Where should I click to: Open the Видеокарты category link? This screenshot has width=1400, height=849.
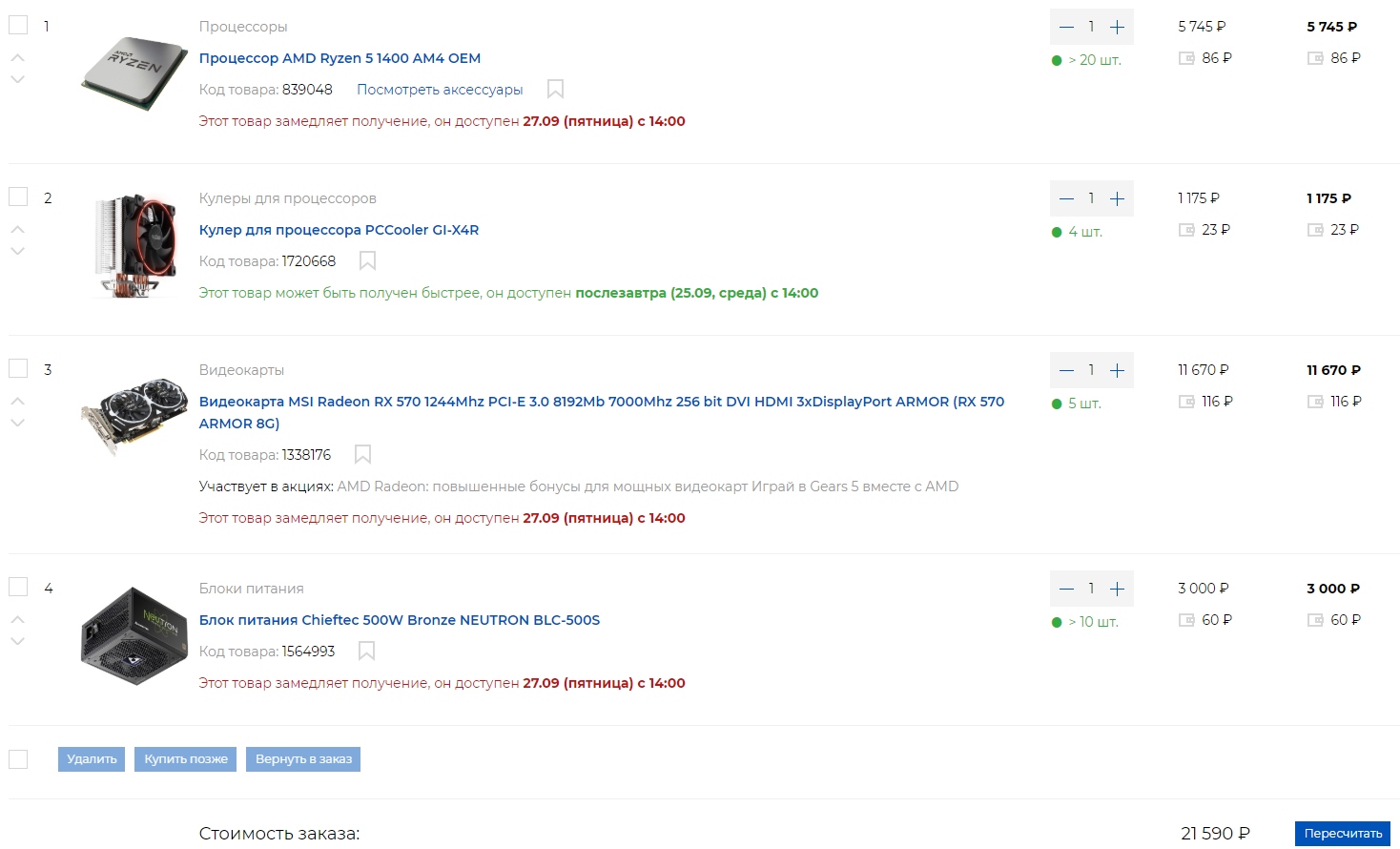241,370
